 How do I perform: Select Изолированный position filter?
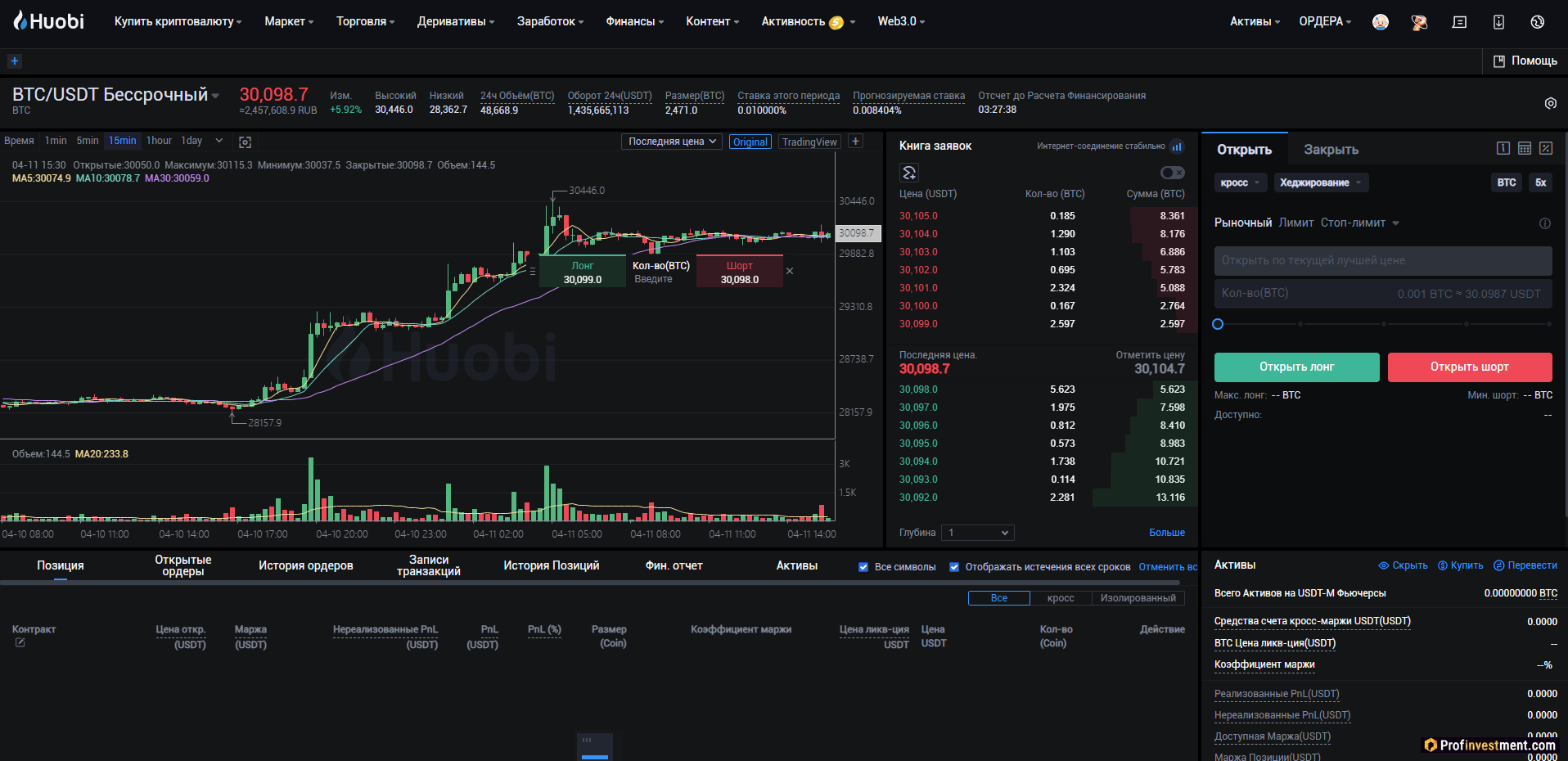[1138, 598]
